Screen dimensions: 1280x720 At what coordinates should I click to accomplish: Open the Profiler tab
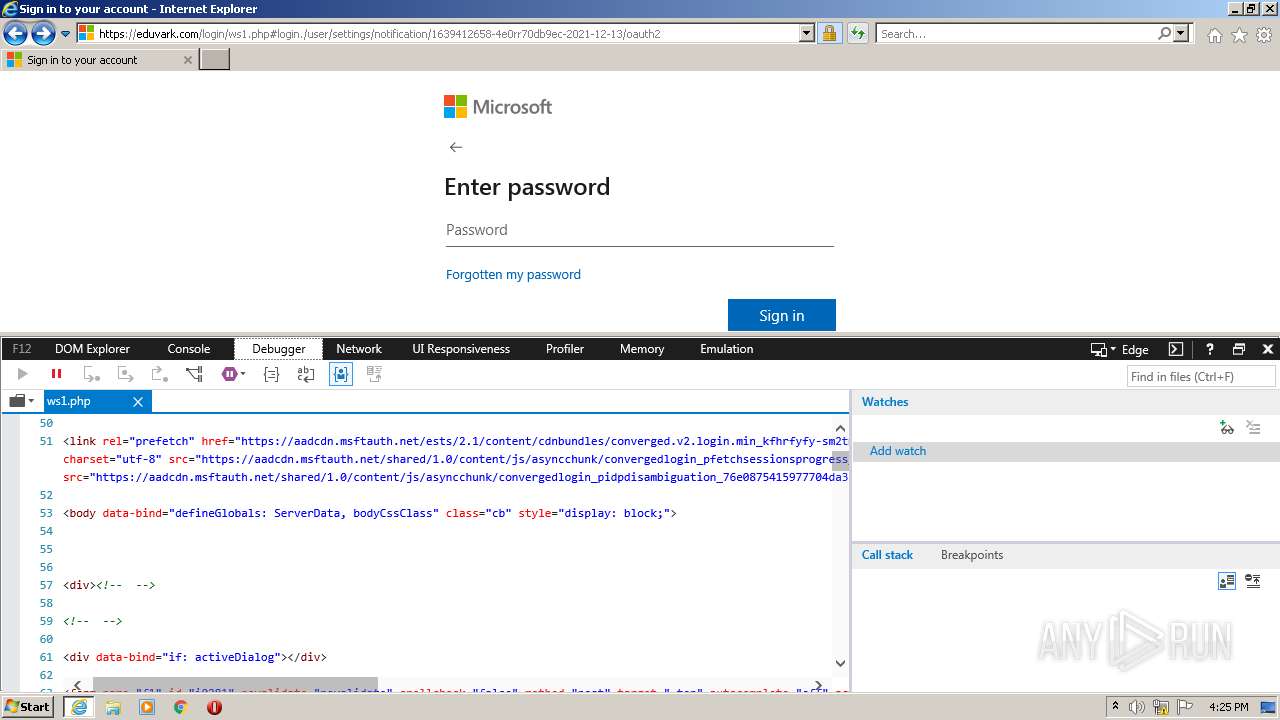565,349
